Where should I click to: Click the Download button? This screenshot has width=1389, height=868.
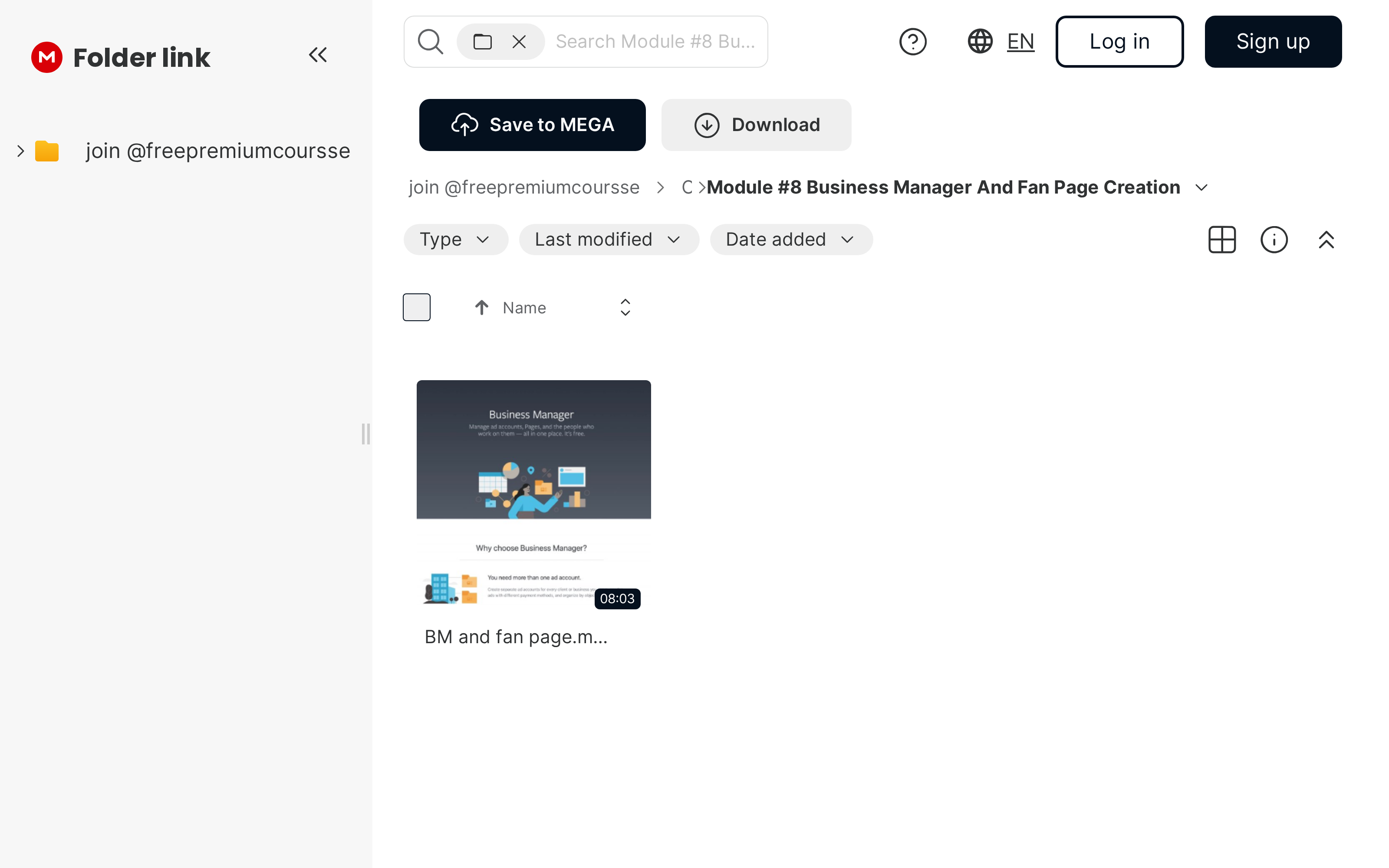756,125
